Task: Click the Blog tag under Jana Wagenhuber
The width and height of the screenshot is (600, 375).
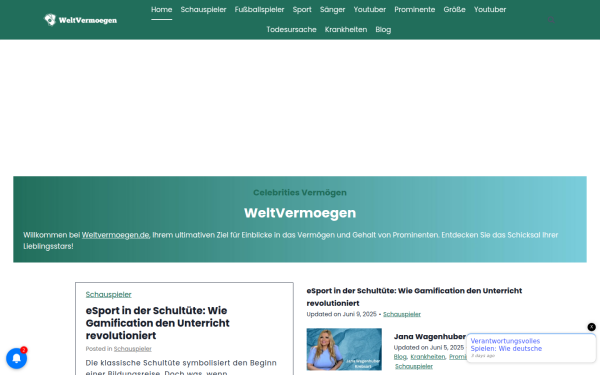Action: 400,357
